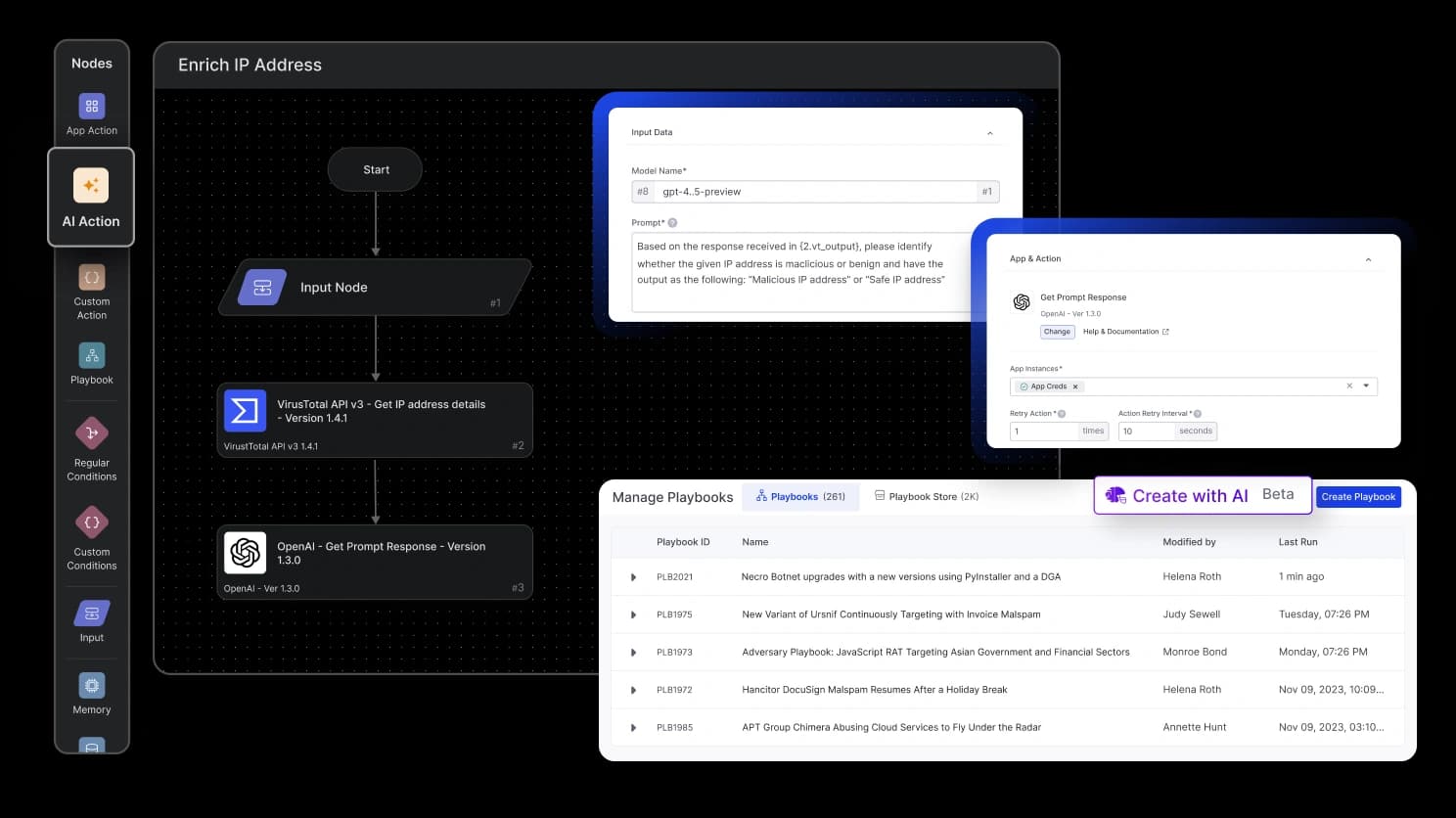1456x818 pixels.
Task: Click the Input Node icon on canvas
Action: 262,288
